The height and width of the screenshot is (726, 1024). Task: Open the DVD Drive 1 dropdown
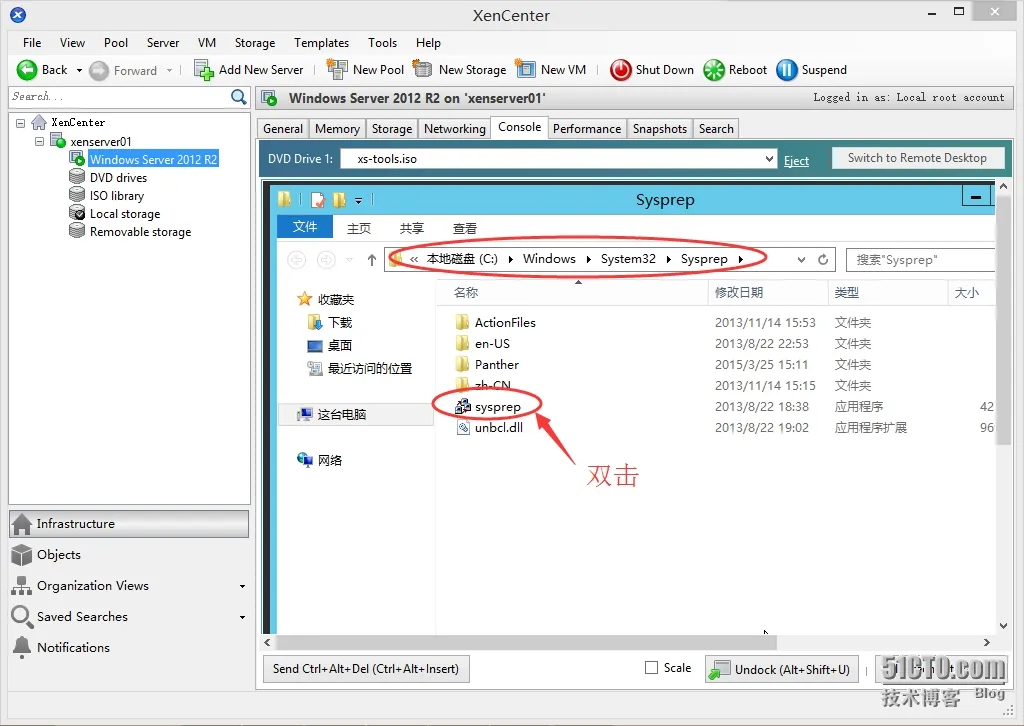pos(769,159)
